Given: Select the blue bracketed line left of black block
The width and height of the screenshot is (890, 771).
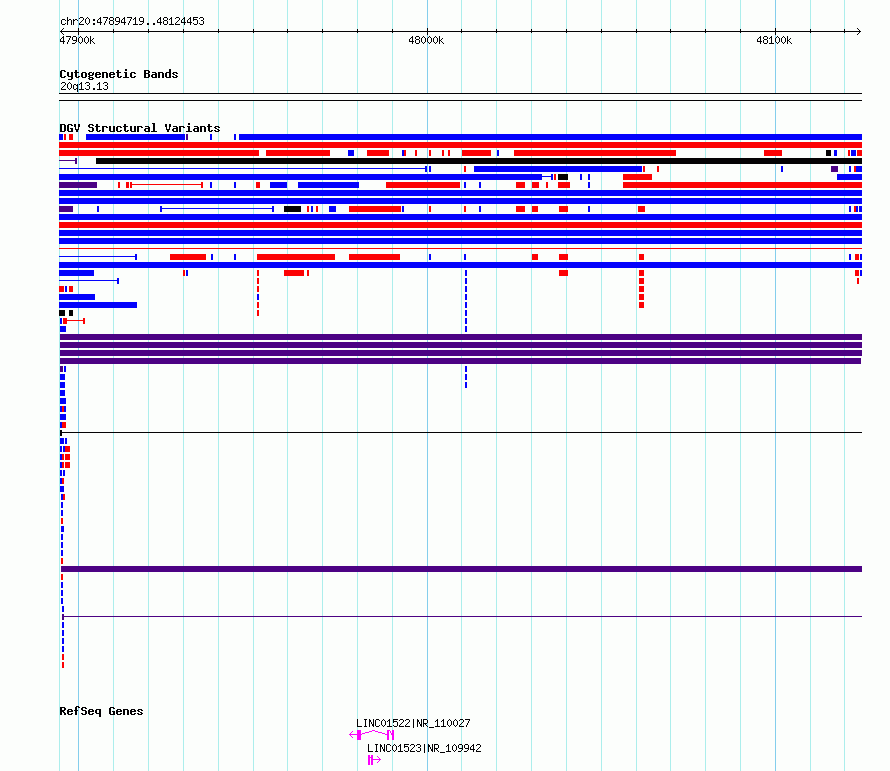Looking at the screenshot, I should coord(217,209).
